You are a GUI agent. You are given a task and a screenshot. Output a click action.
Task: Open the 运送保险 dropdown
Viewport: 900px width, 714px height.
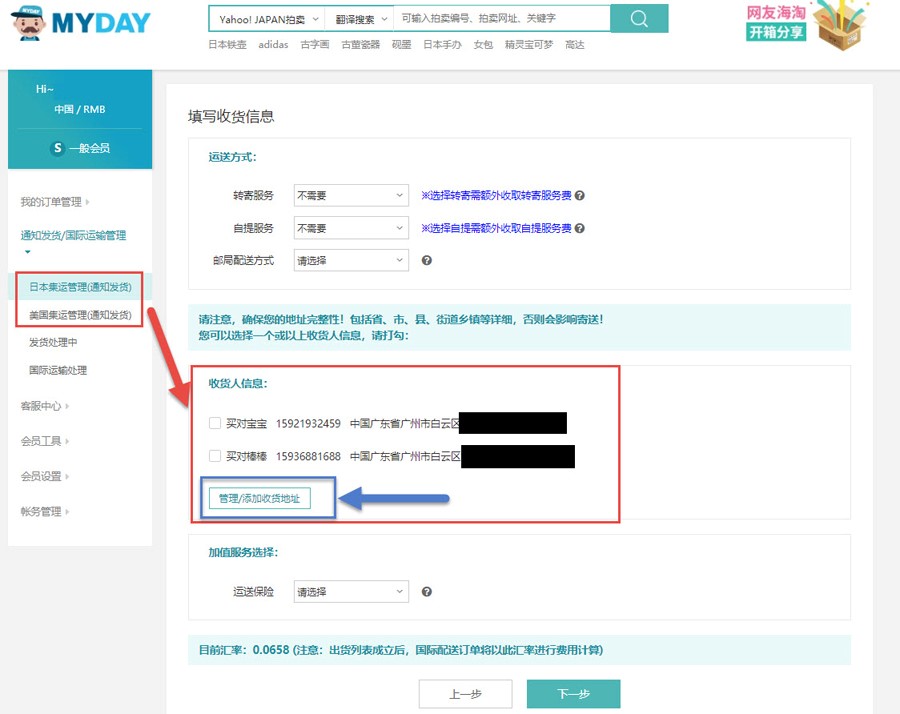[351, 592]
